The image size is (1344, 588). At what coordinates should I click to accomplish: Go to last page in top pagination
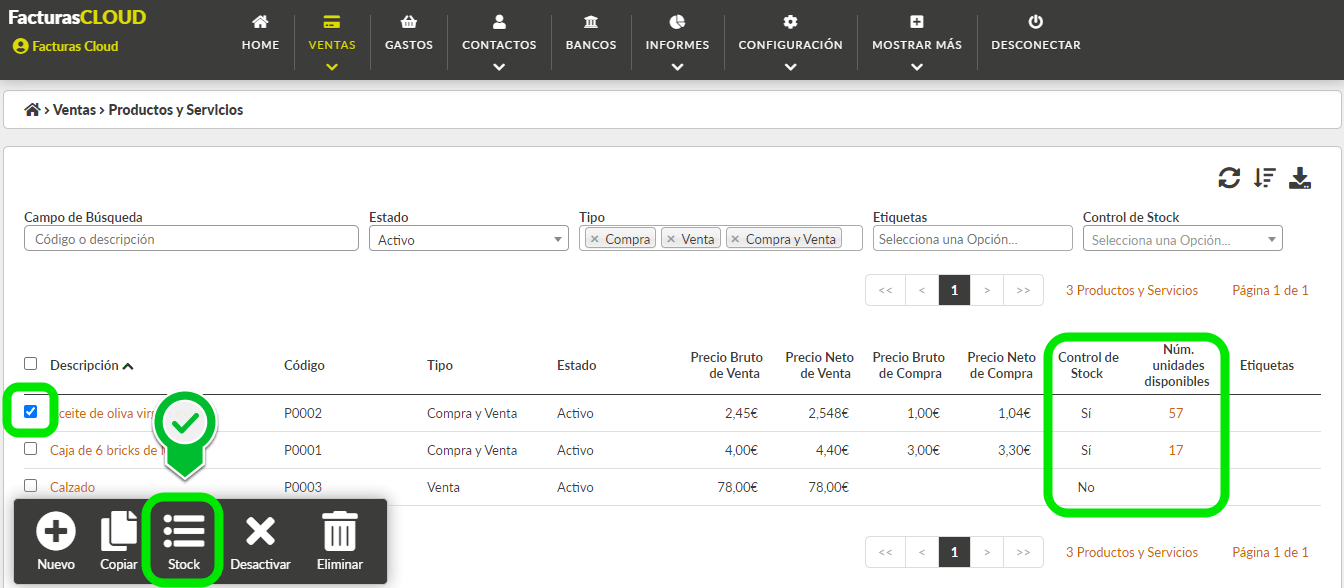(1023, 290)
